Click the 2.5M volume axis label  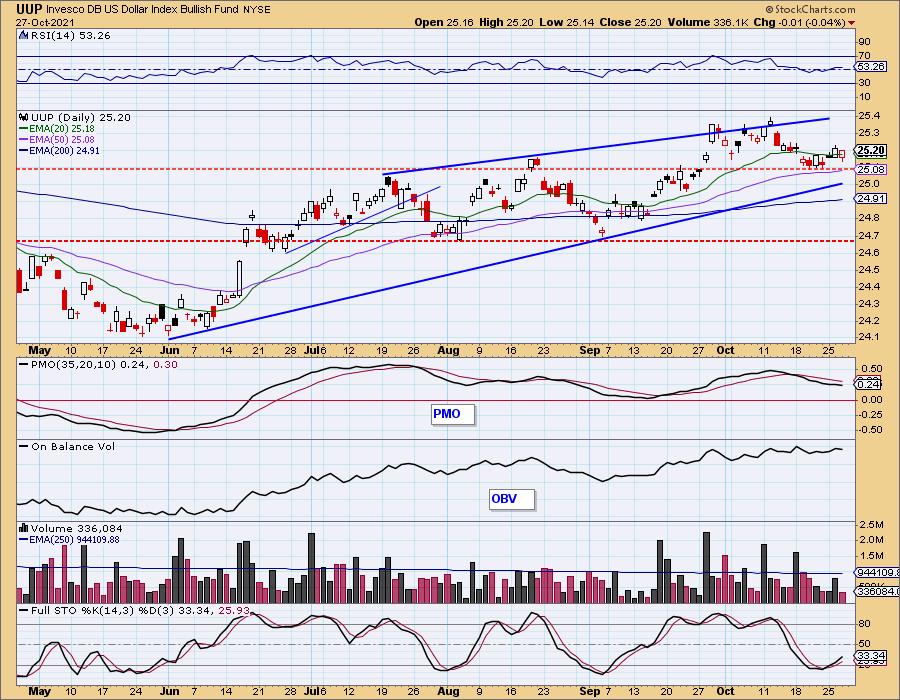(x=871, y=524)
